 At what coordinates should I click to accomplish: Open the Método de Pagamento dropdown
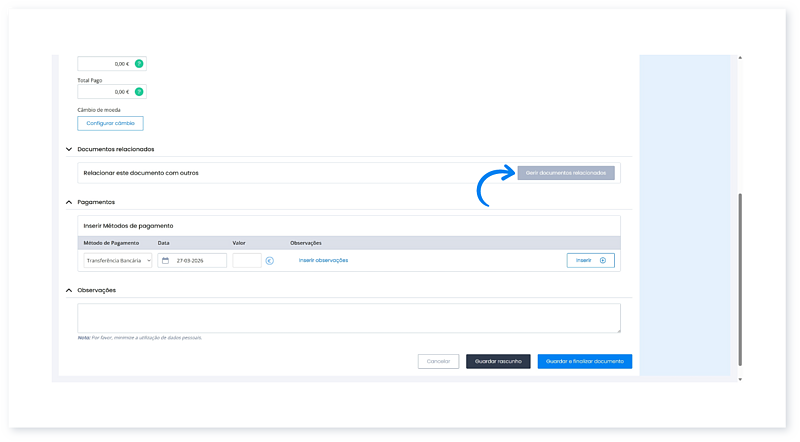pyautogui.click(x=116, y=260)
